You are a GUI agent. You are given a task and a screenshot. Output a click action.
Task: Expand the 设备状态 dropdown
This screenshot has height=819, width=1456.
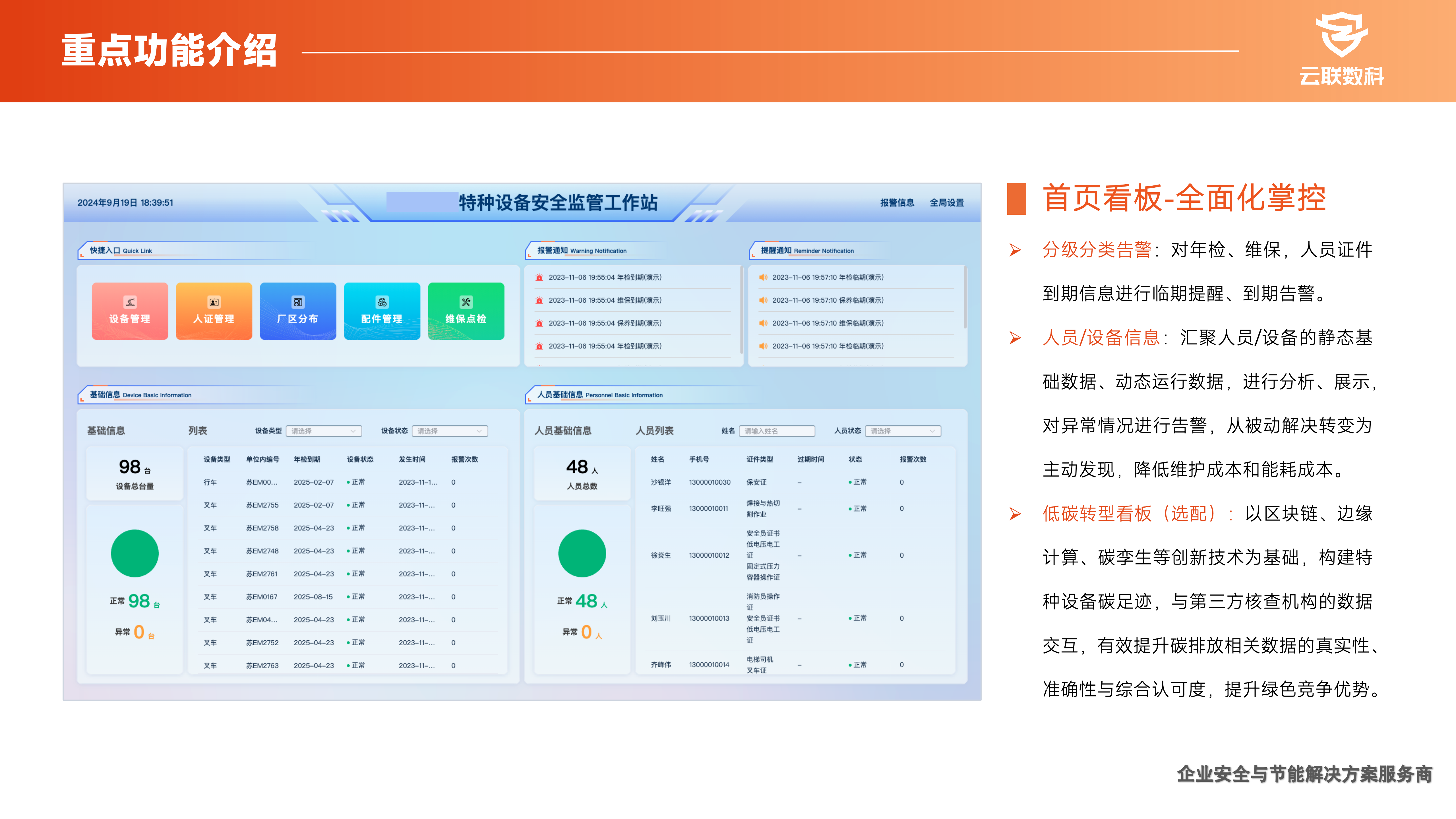point(450,431)
